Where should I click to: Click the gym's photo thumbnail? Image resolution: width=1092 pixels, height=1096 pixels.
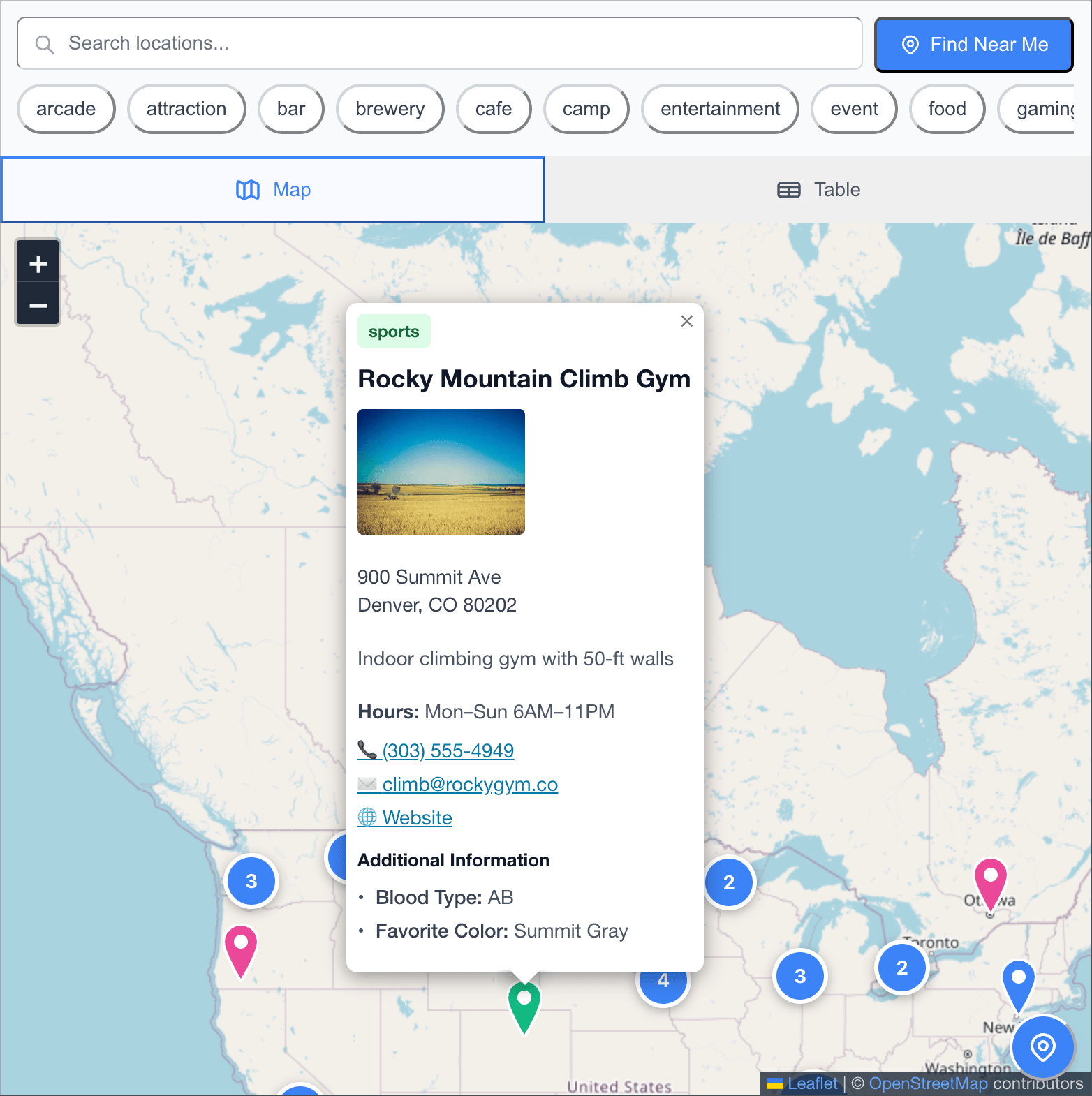pos(441,472)
